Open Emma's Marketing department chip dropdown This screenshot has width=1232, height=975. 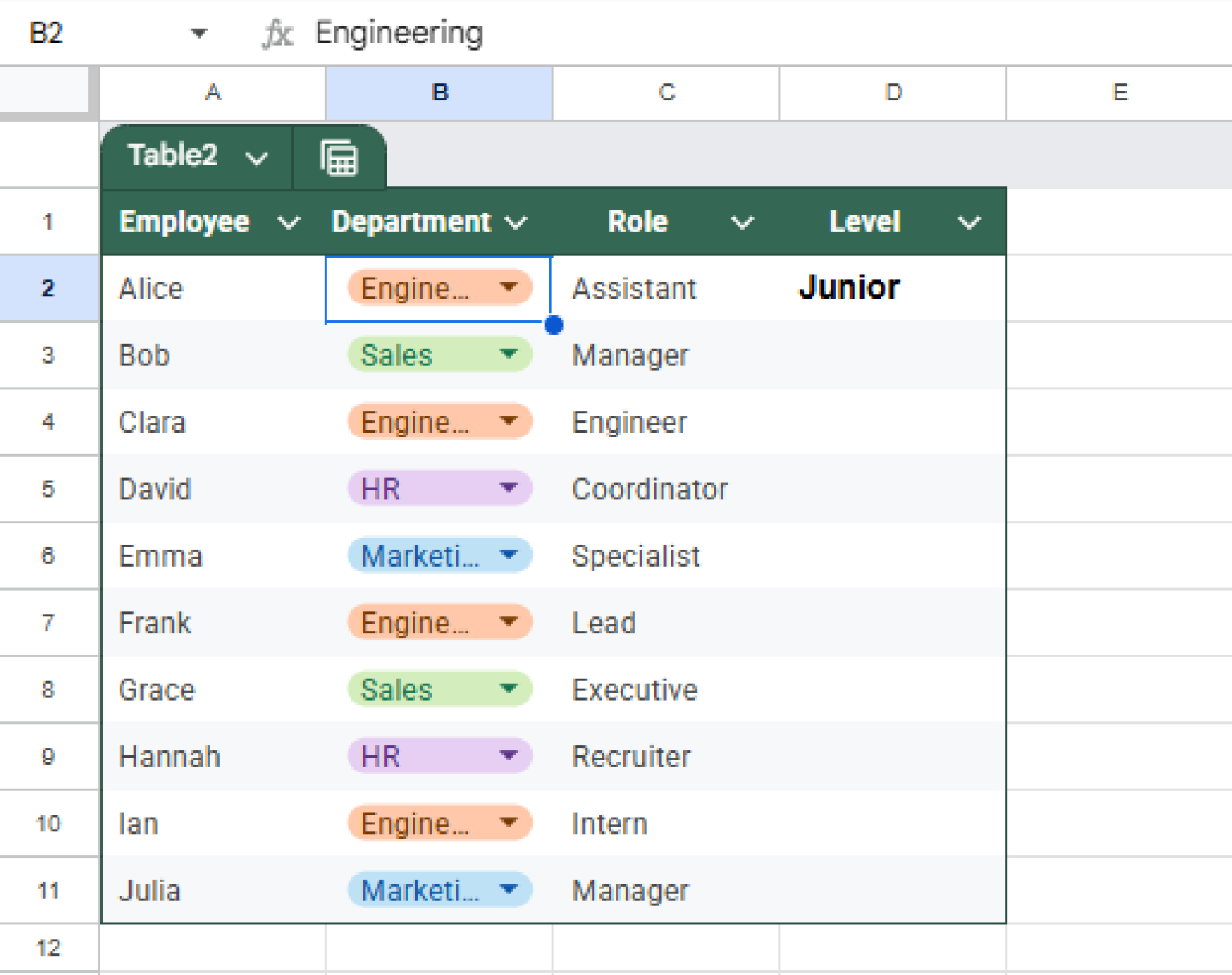[x=510, y=555]
